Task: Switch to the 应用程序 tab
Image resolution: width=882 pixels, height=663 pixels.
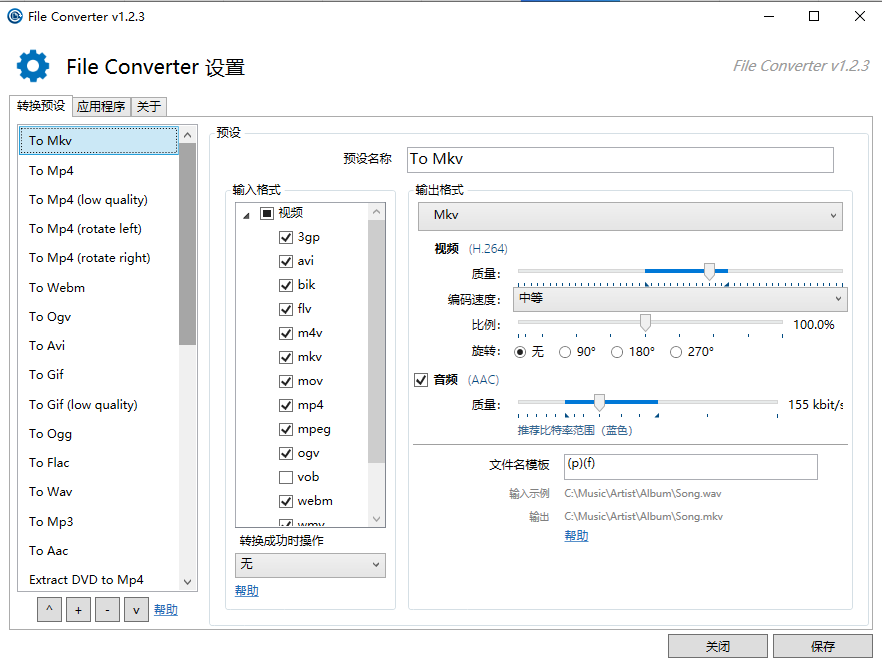Action: 101,106
